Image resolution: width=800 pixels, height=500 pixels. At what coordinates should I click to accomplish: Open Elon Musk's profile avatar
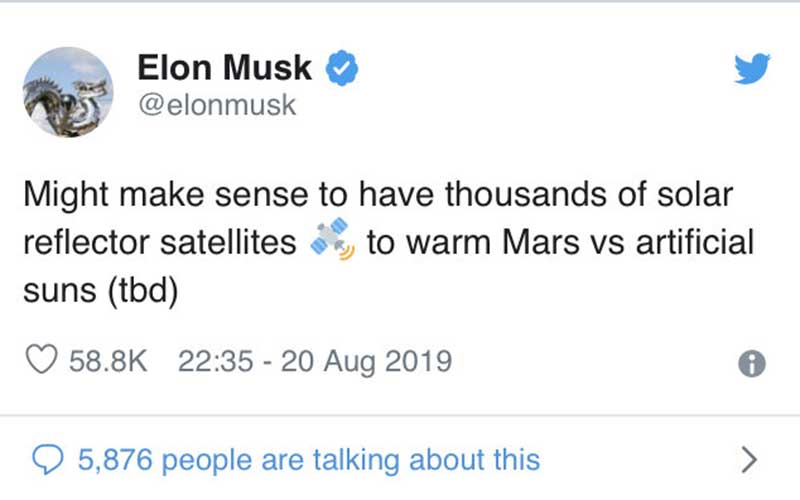68,92
